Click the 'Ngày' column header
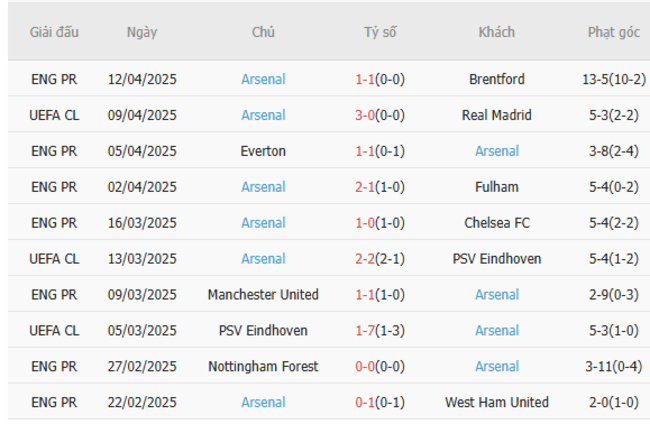Viewport: 650px width, 433px height. click(142, 32)
